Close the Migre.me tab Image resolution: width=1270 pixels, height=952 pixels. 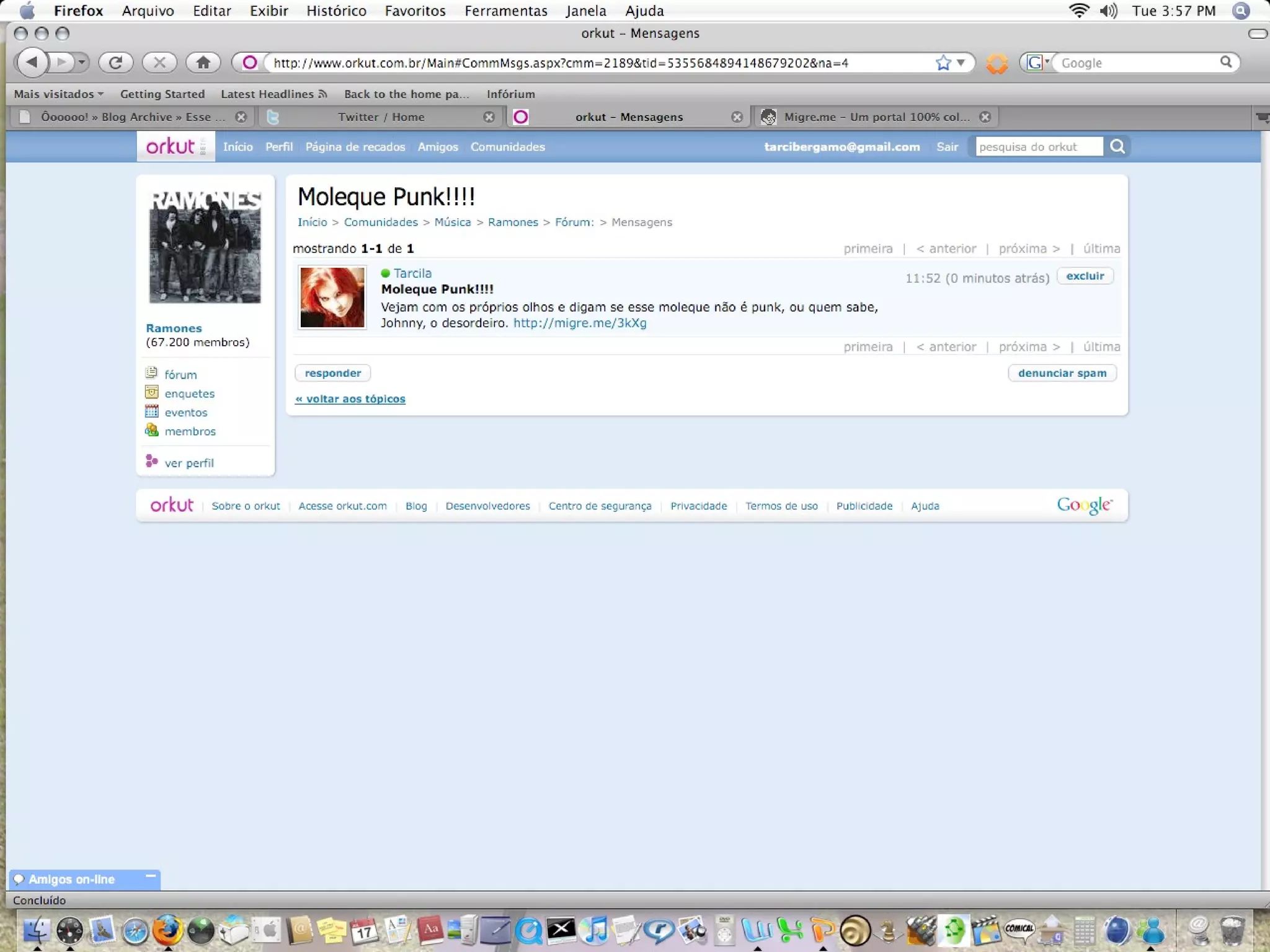[985, 117]
